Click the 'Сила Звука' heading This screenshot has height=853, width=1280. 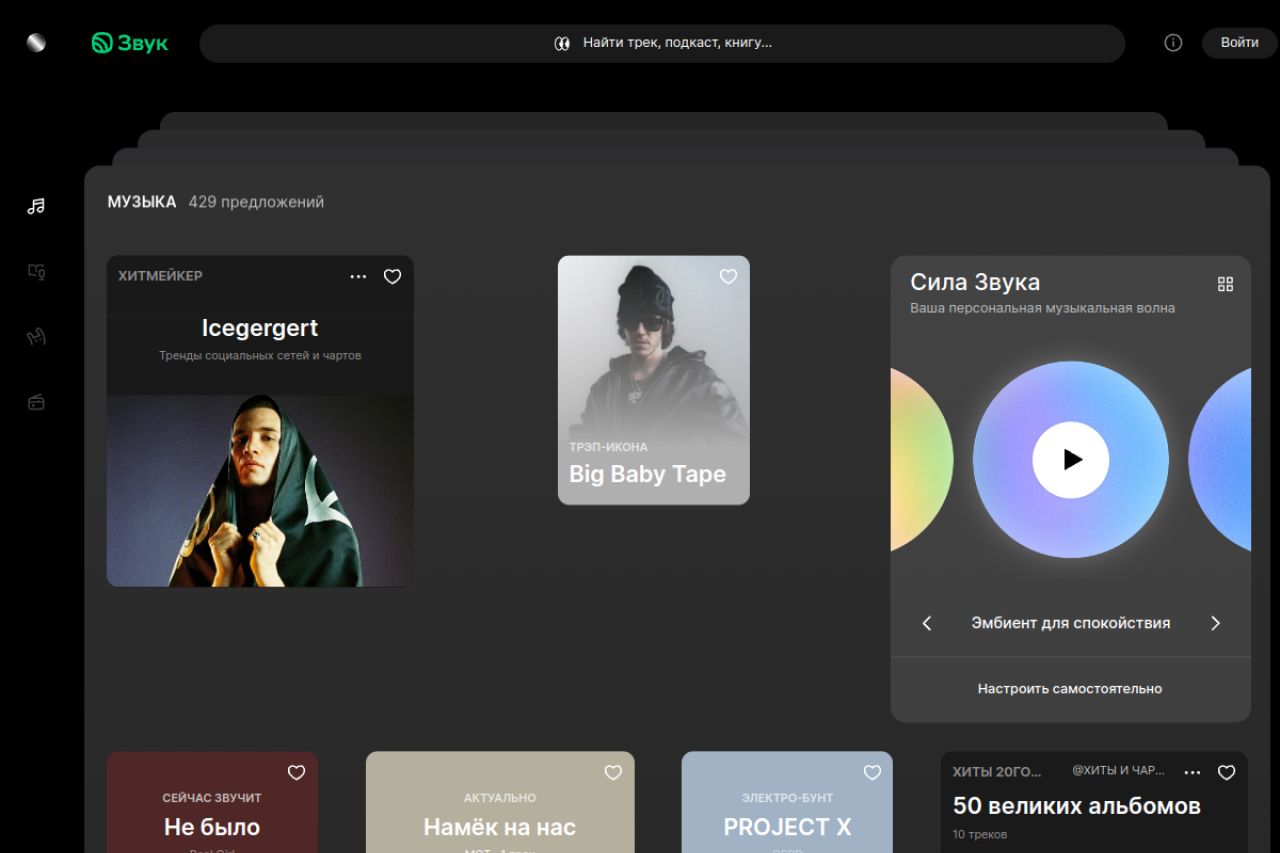pyautogui.click(x=975, y=282)
